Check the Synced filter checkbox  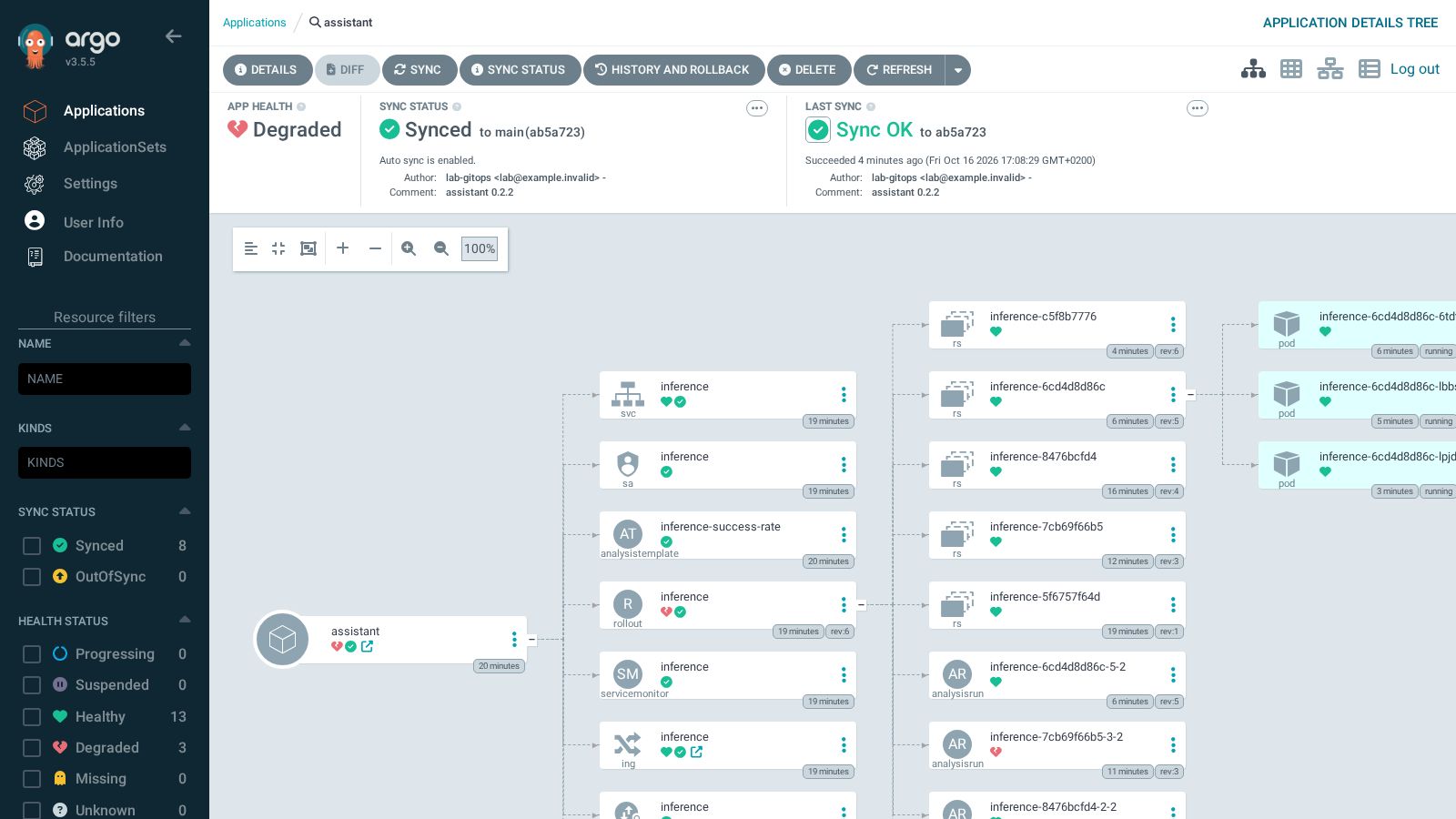pyautogui.click(x=32, y=545)
